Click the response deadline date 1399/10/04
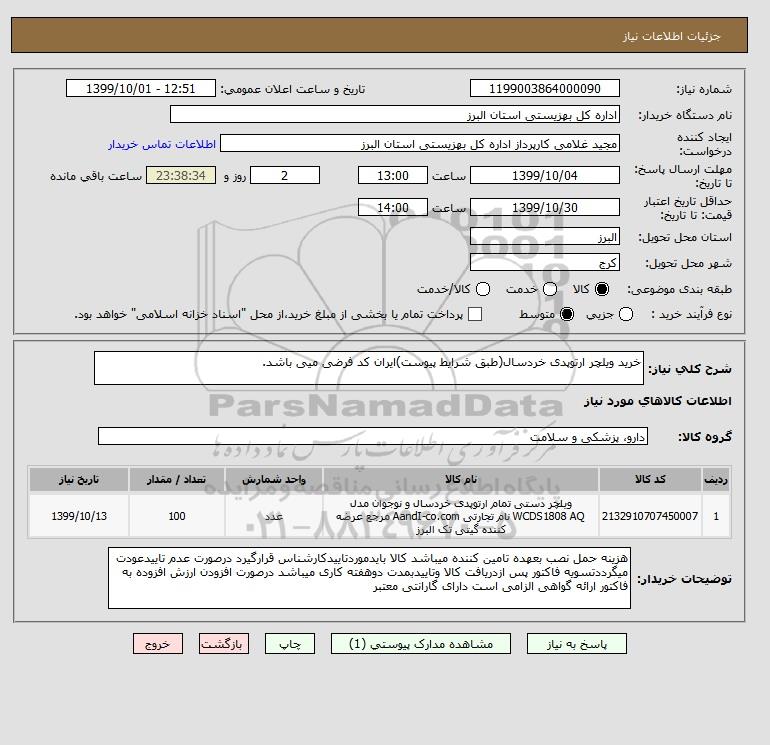The height and width of the screenshot is (745, 770). point(545,175)
